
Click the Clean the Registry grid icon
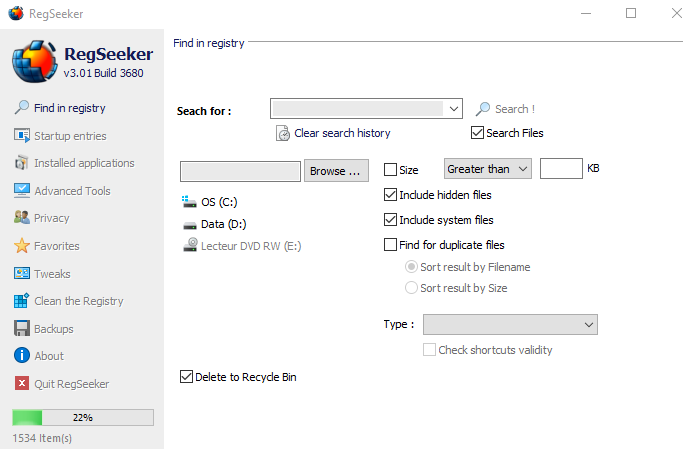[x=21, y=301]
